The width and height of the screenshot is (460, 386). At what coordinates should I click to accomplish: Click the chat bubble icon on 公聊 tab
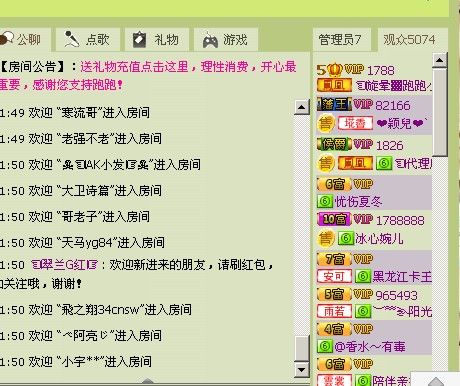[7, 38]
